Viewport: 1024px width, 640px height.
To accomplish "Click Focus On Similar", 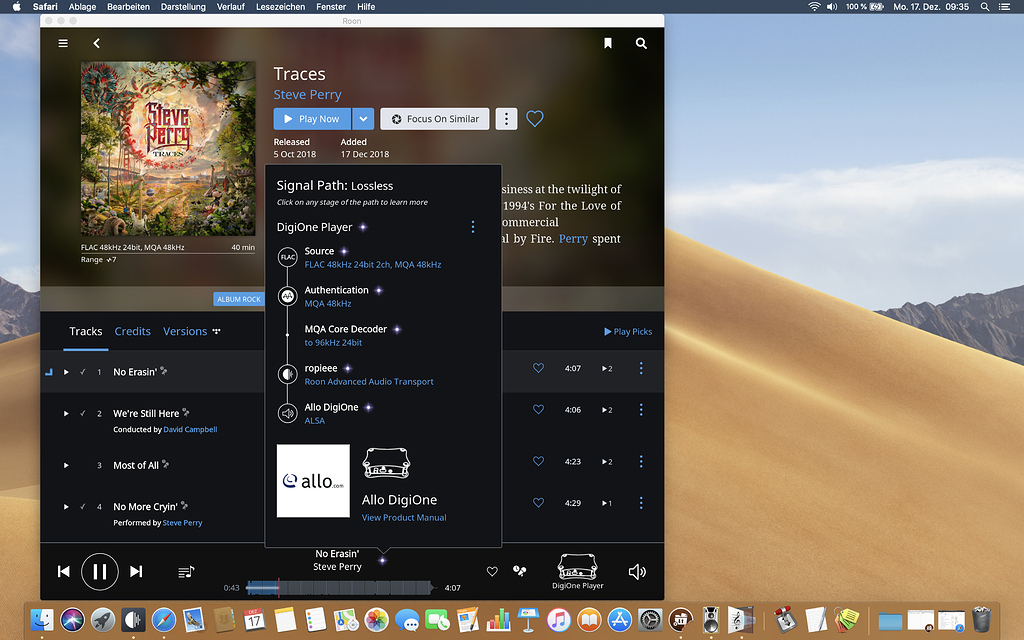I will (x=434, y=118).
